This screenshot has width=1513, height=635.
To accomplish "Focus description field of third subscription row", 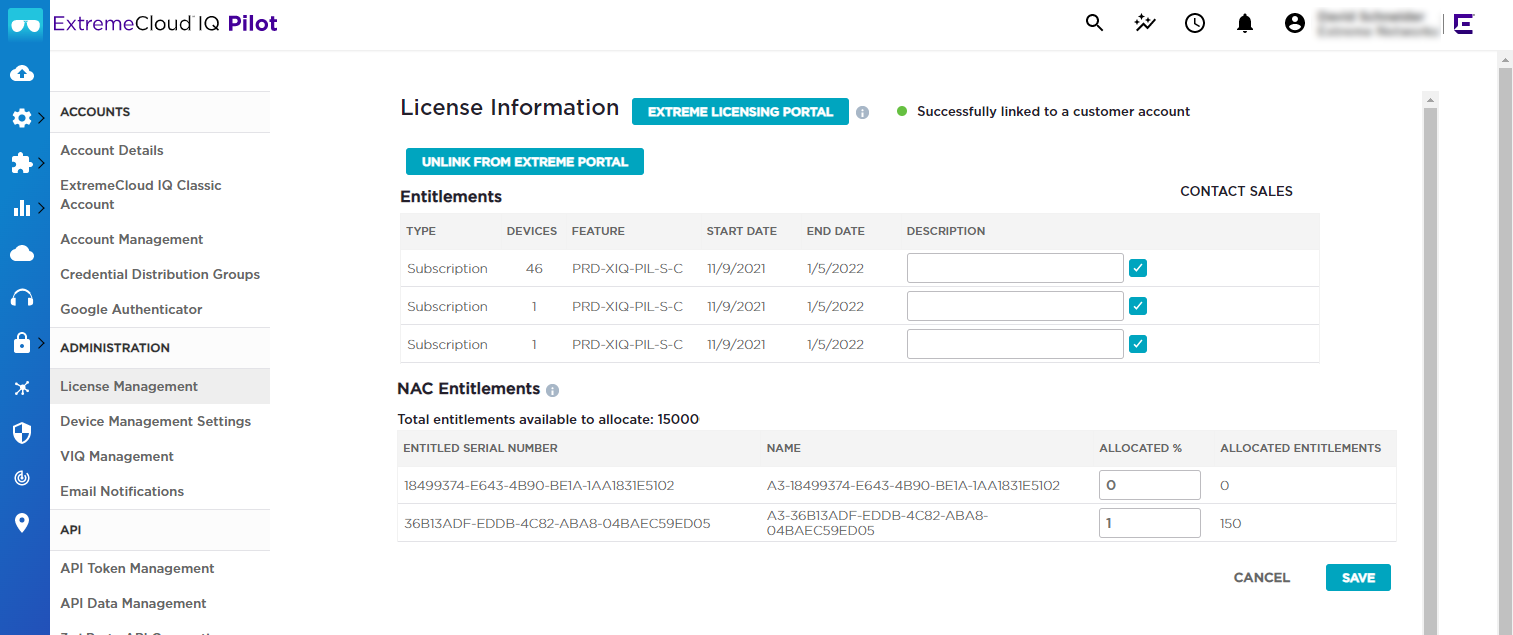I will tap(1015, 344).
